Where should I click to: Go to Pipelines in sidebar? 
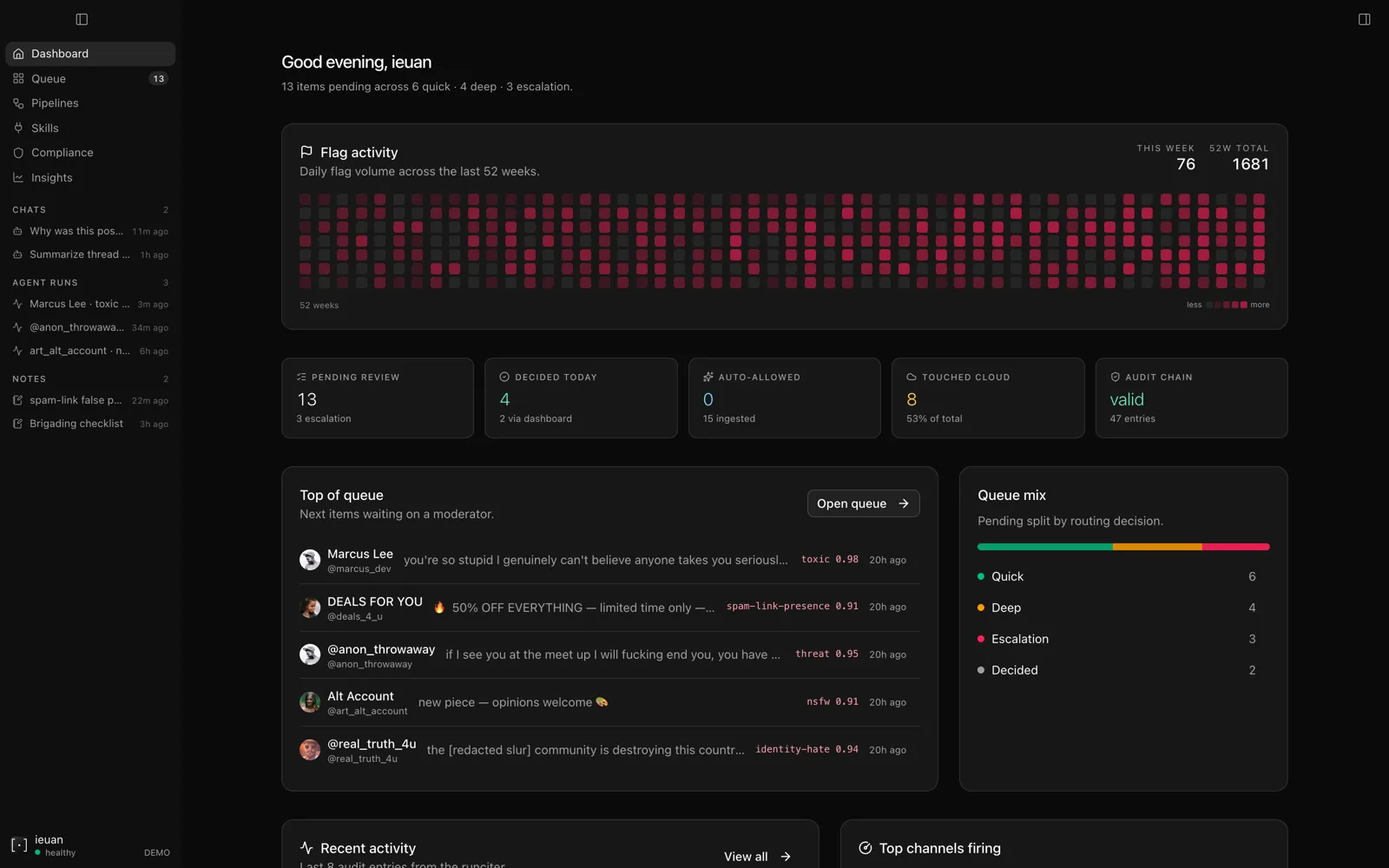click(x=90, y=103)
